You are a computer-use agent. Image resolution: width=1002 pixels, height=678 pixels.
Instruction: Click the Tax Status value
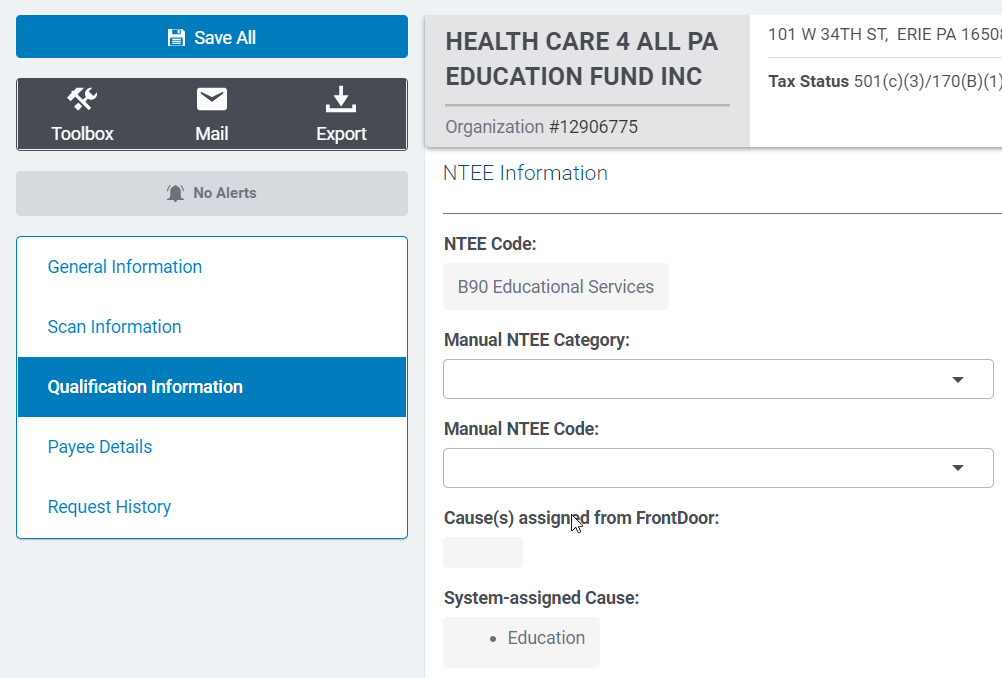coord(927,81)
